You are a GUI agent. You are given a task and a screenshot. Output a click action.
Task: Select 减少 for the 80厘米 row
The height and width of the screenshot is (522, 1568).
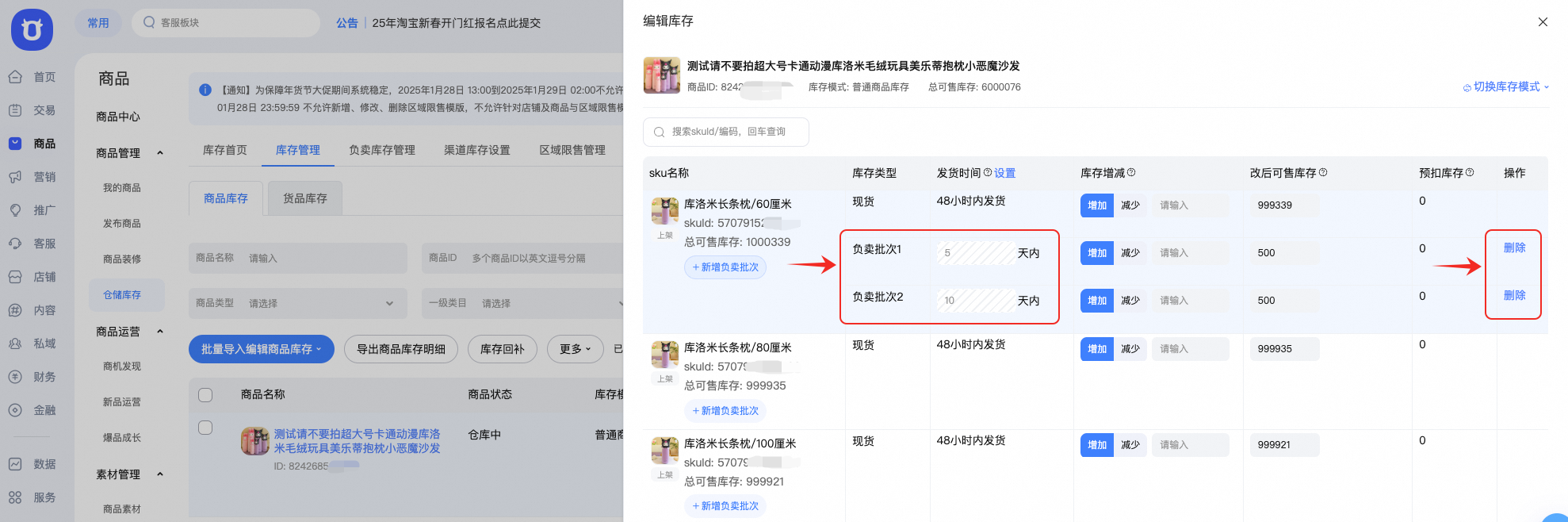[x=1130, y=349]
